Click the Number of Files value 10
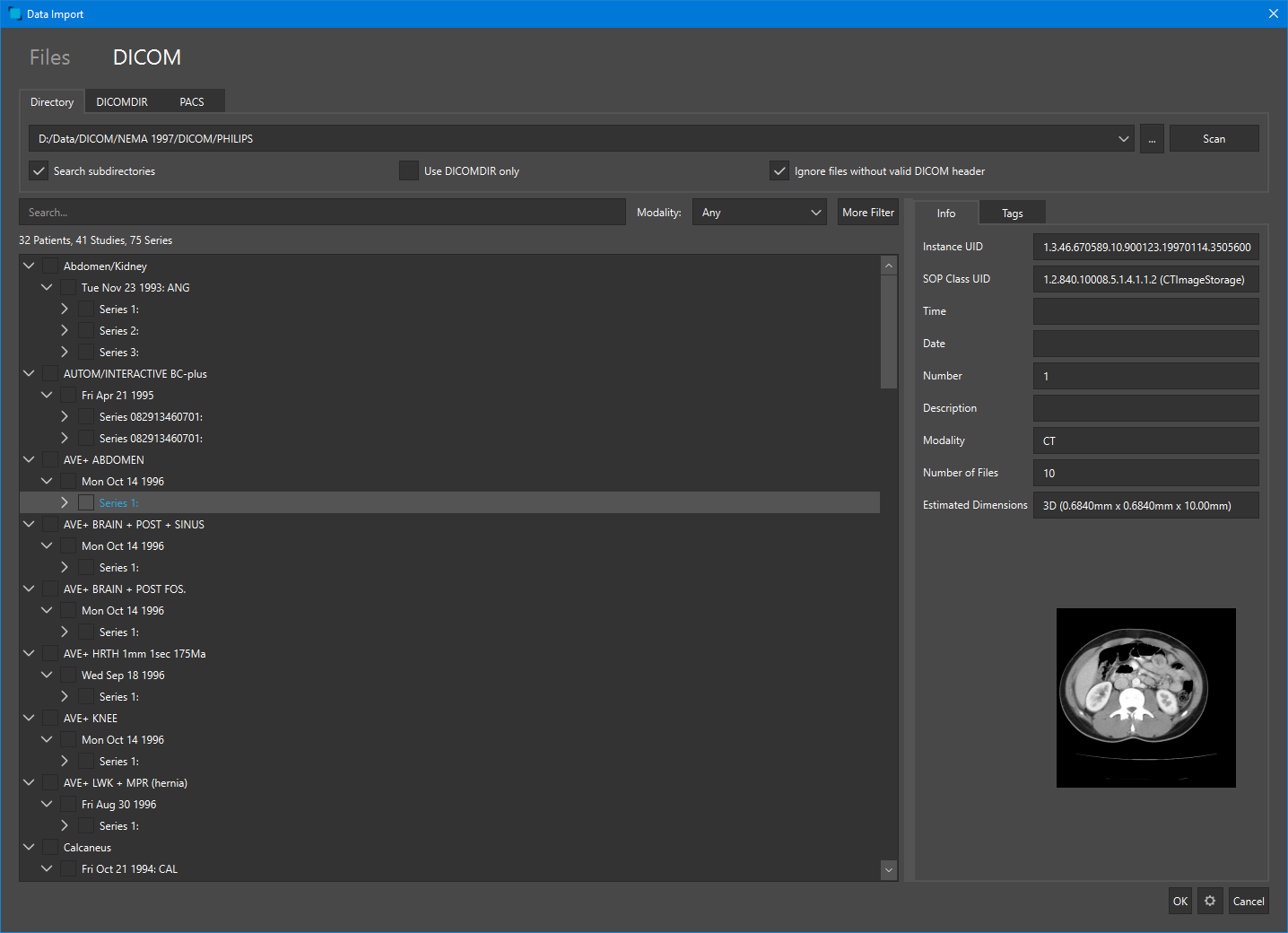This screenshot has height=933, width=1288. tap(1146, 473)
